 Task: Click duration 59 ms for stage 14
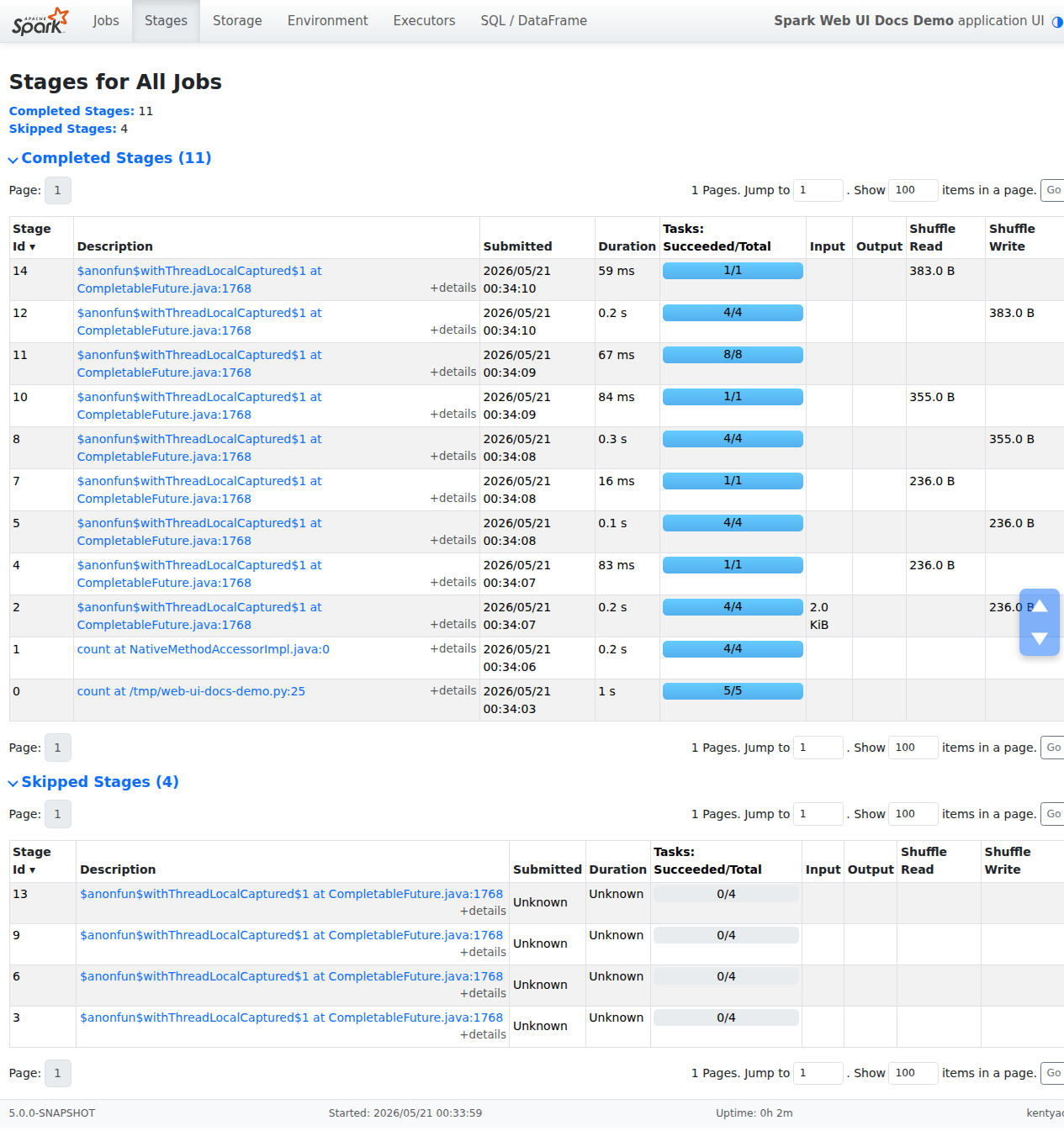coord(617,271)
